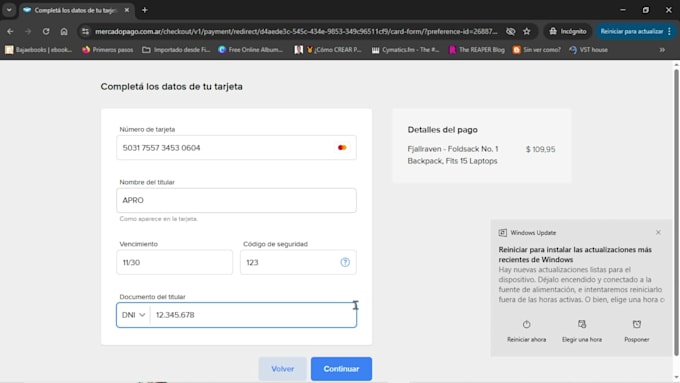
Task: Click the document number field 12.345.678
Action: click(253, 315)
